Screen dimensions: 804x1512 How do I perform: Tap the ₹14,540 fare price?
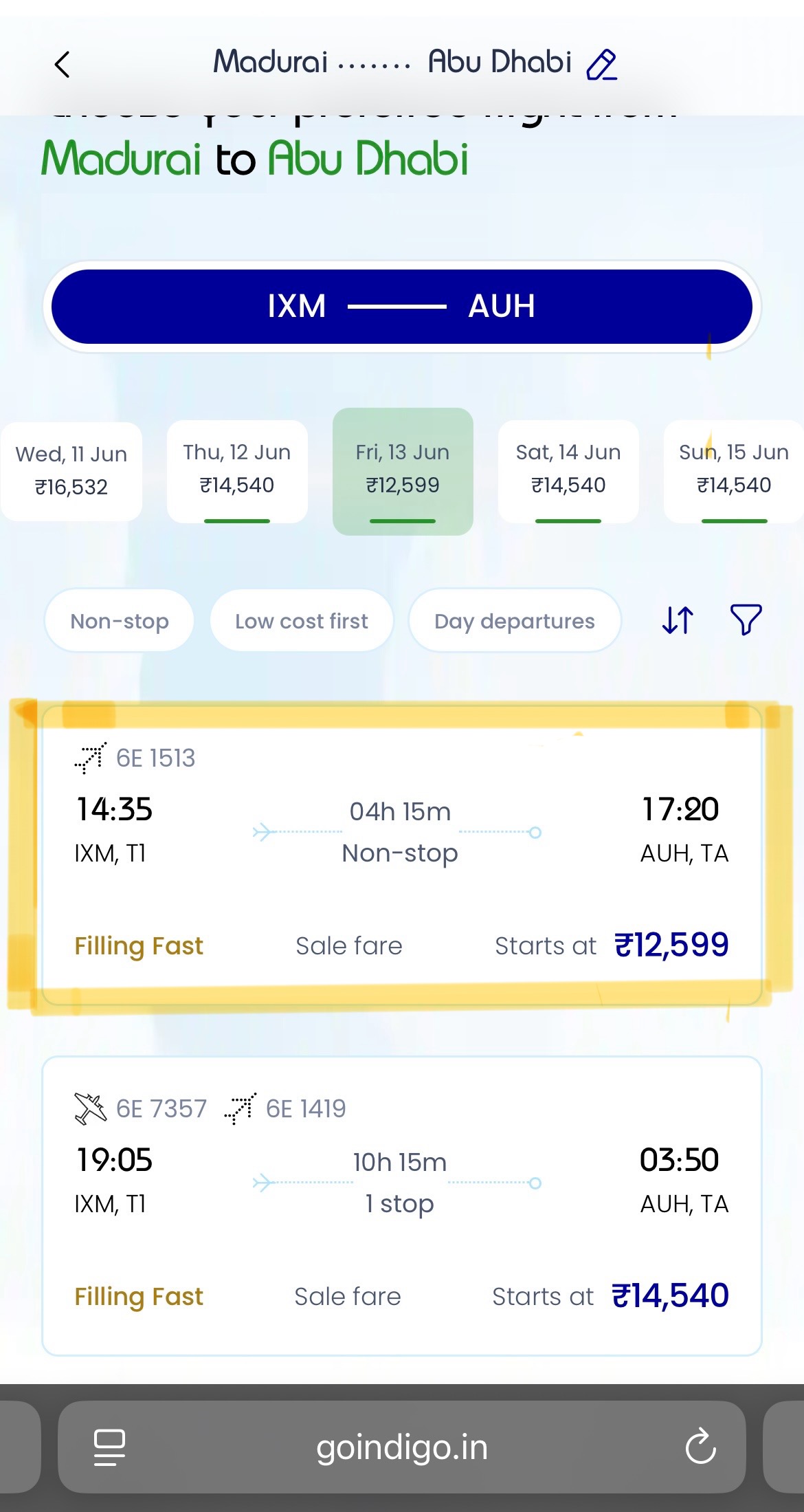coord(670,1295)
